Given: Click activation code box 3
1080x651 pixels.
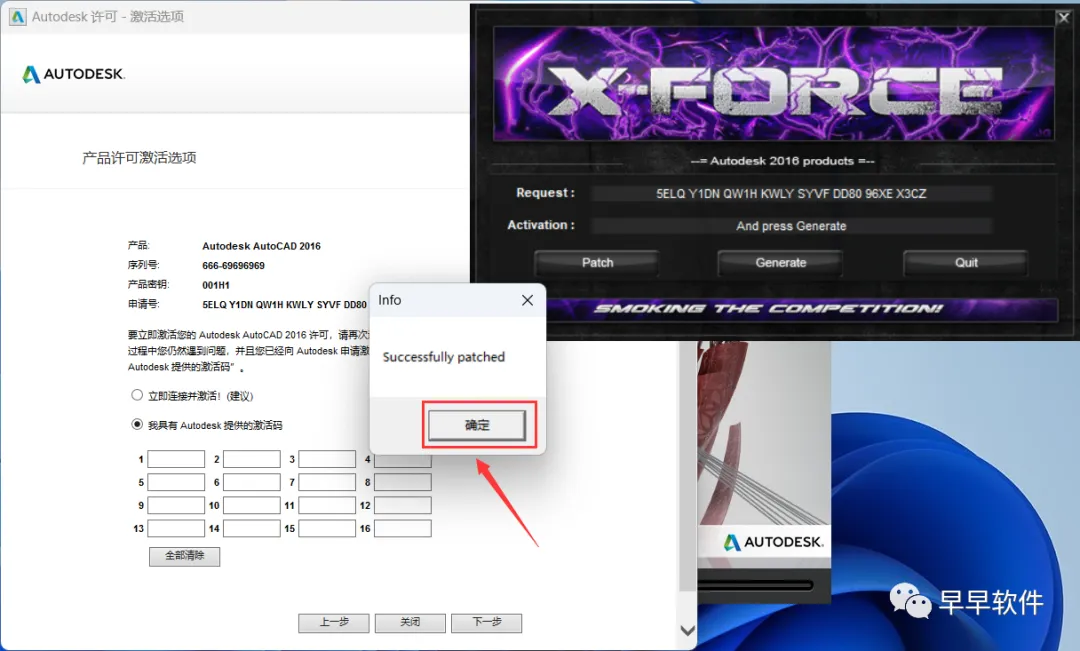Looking at the screenshot, I should point(327,459).
